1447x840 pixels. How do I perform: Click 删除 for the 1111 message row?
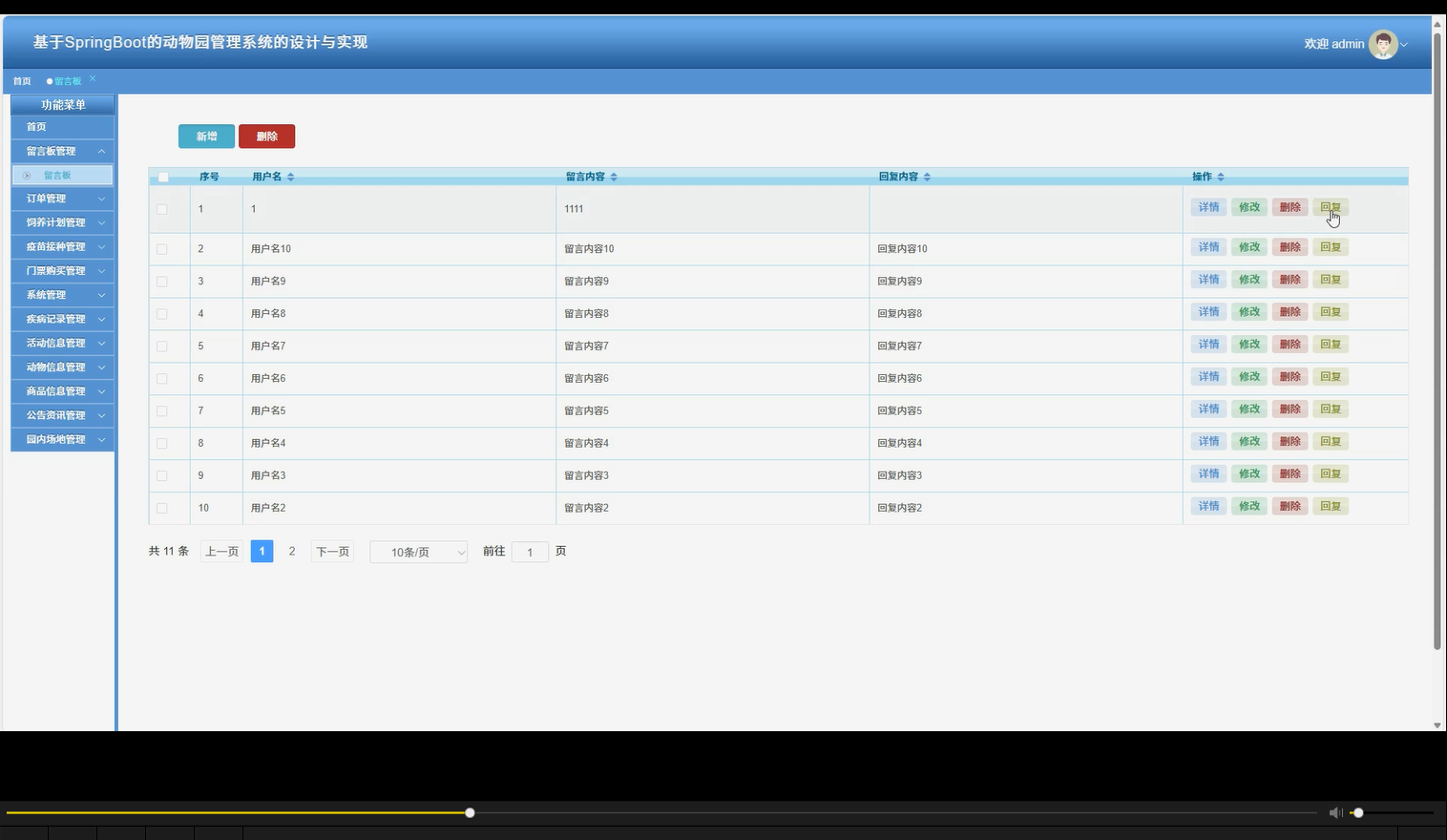(x=1290, y=207)
